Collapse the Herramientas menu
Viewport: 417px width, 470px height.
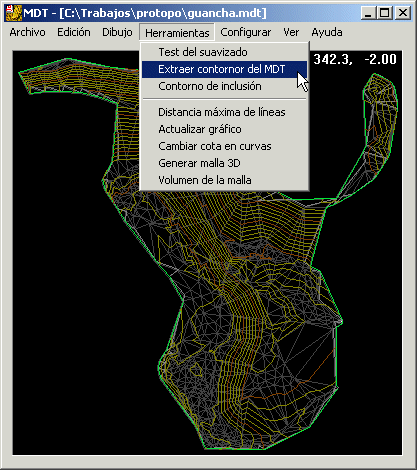pos(177,33)
